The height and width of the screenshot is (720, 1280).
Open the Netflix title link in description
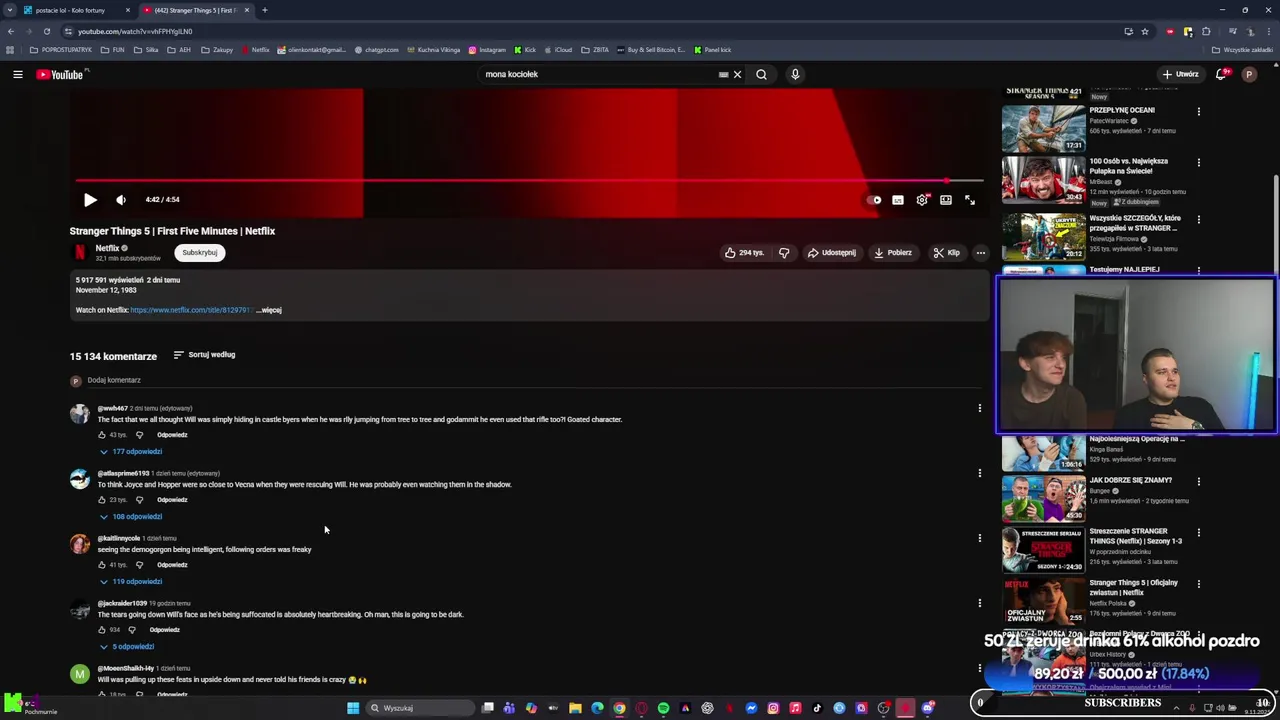(x=190, y=310)
